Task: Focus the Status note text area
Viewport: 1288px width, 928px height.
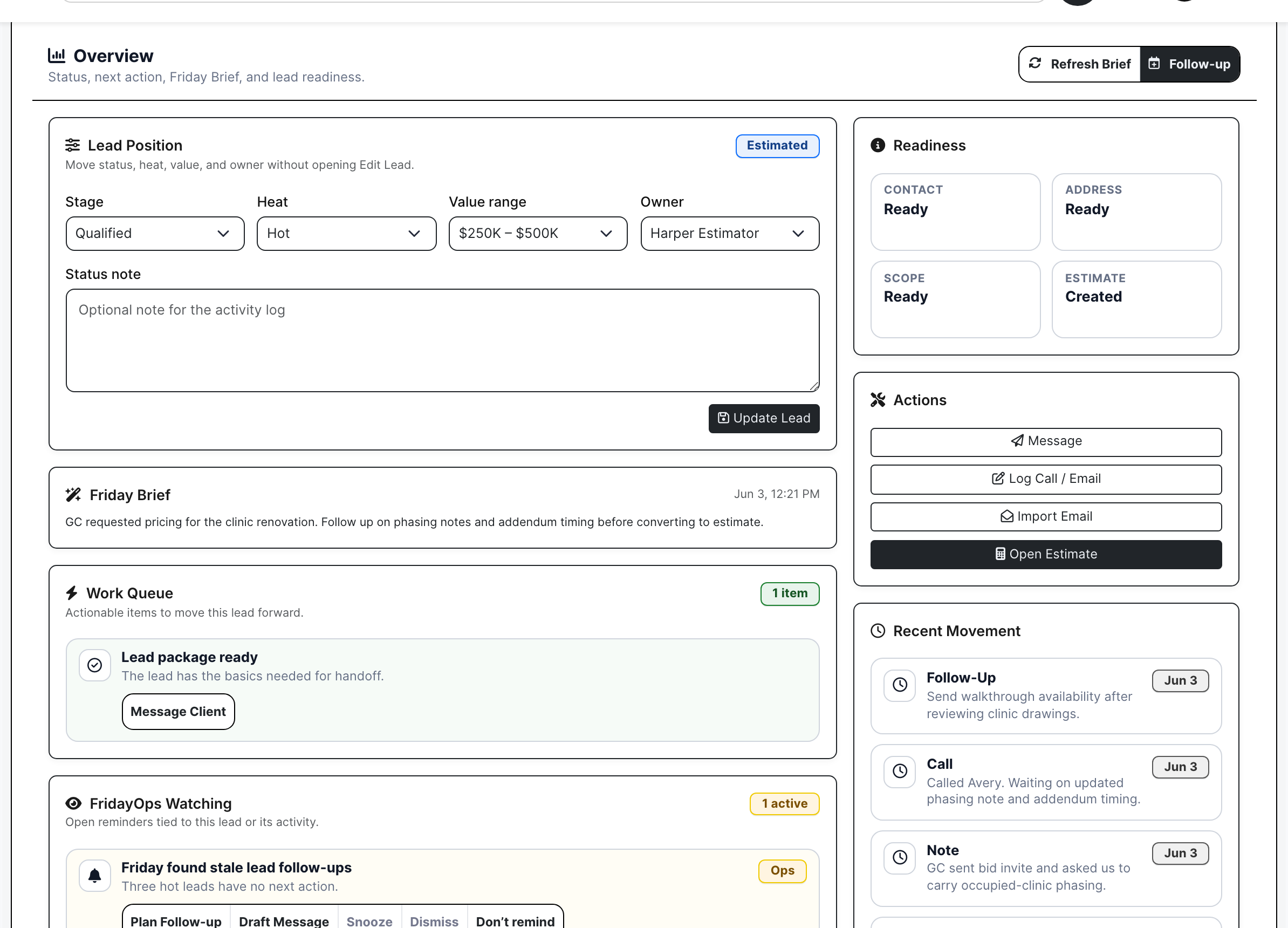Action: point(442,341)
